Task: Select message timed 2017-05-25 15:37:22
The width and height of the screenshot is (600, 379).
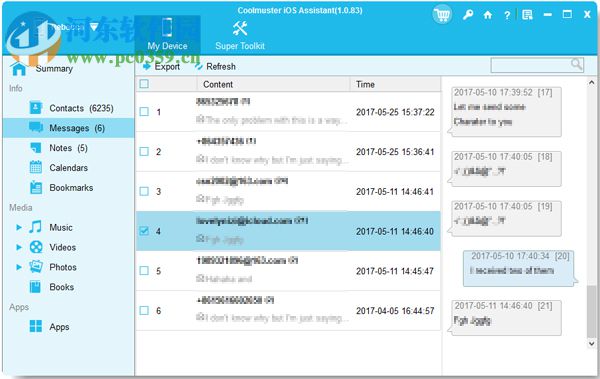Action: click(288, 112)
